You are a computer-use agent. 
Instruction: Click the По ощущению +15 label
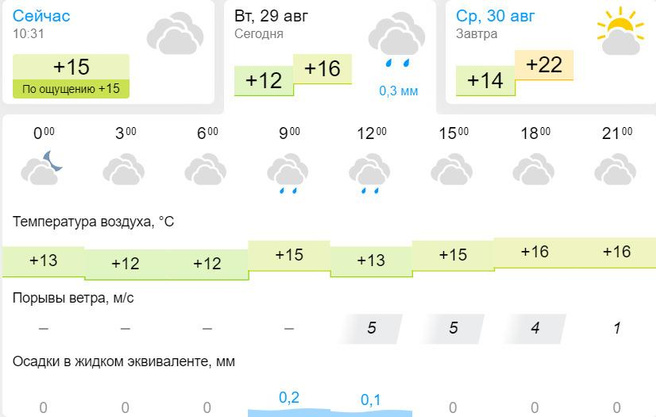[x=70, y=89]
